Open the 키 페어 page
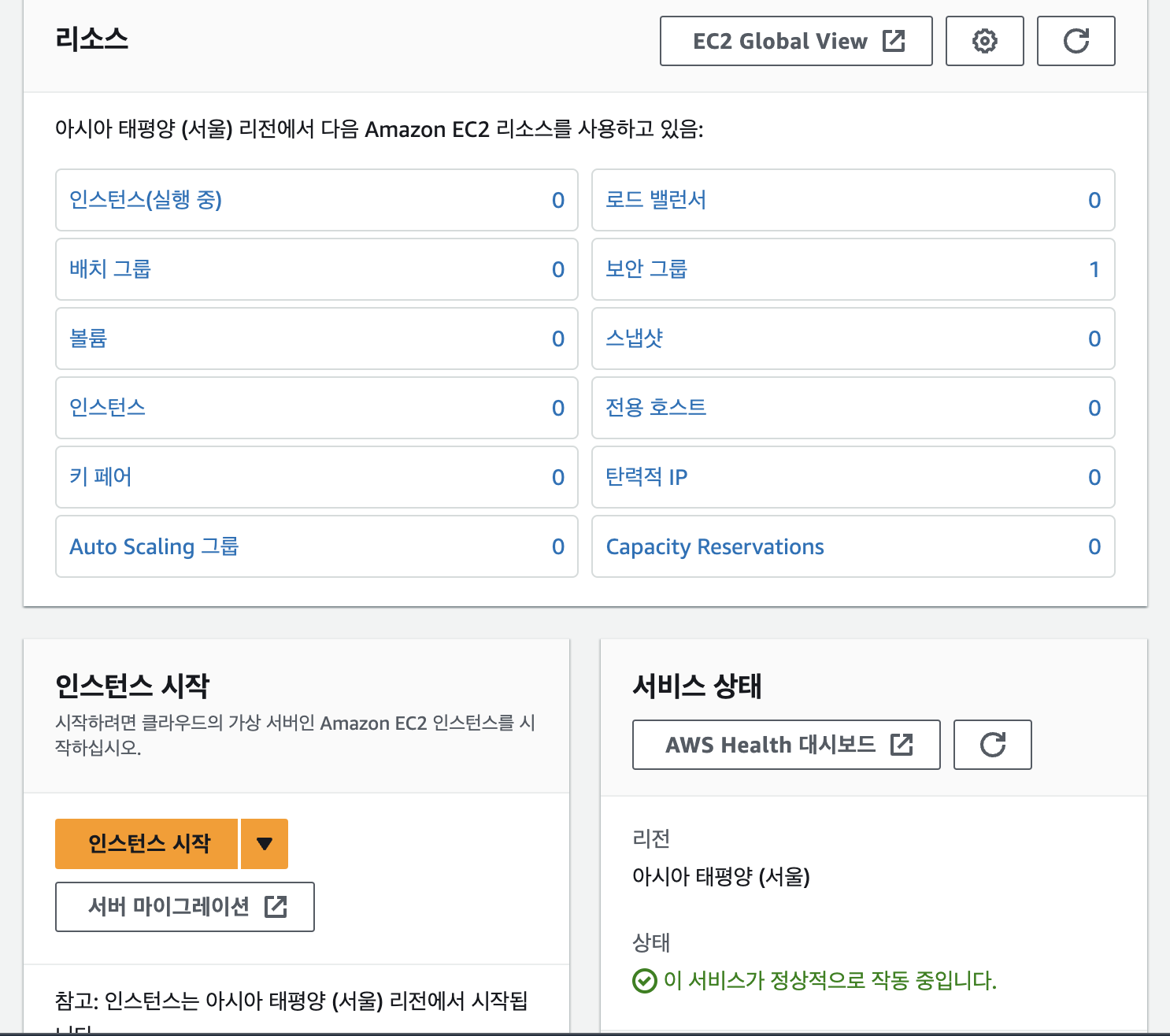 (x=100, y=477)
